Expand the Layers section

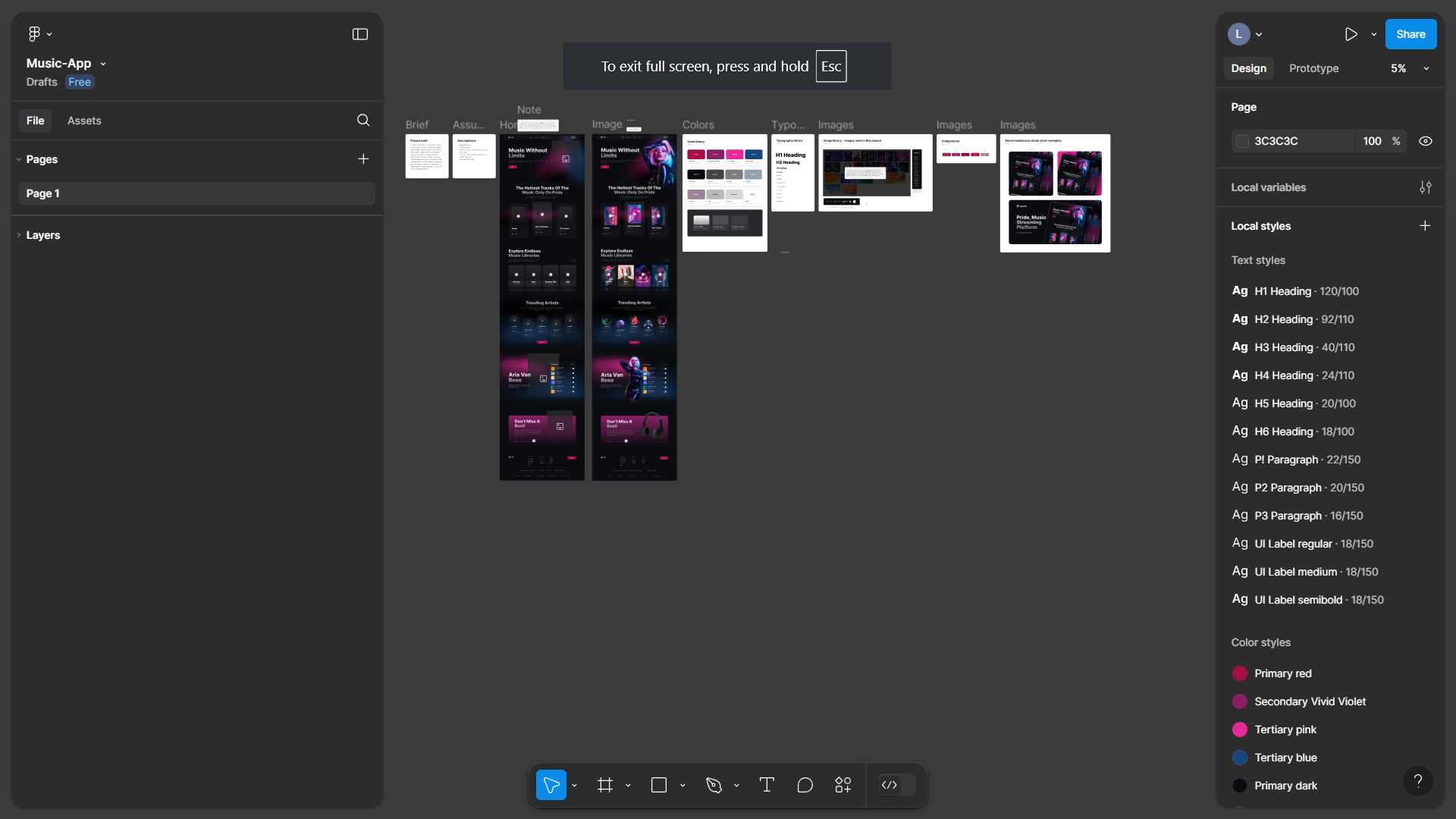click(x=42, y=235)
